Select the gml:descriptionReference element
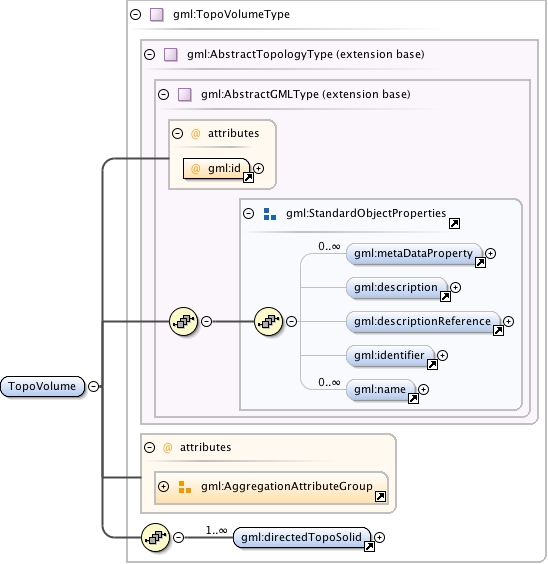The height and width of the screenshot is (564, 548). tap(423, 321)
